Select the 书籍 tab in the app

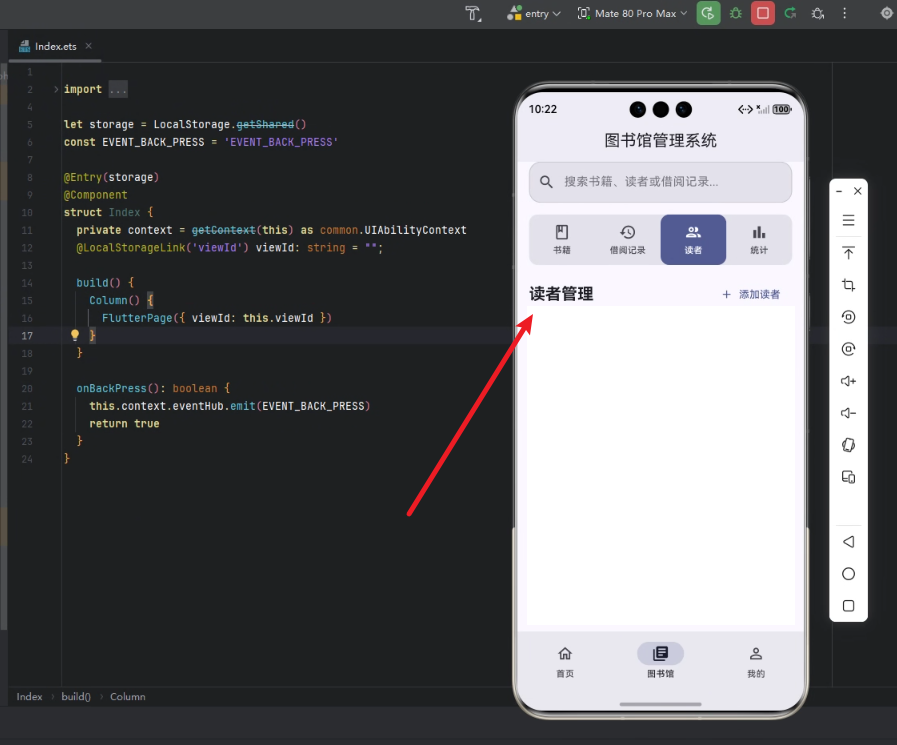pos(562,240)
